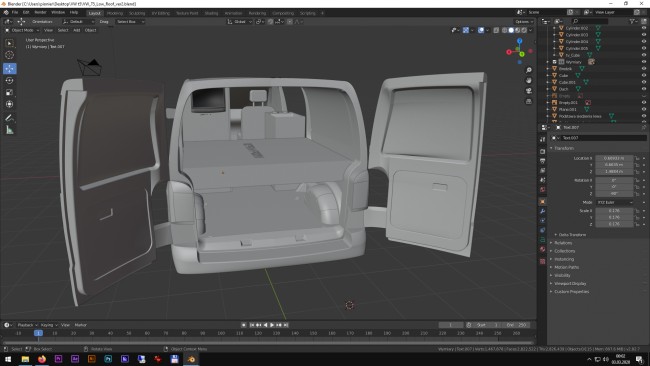This screenshot has width=650, height=366.
Task: Open the Render menu
Action: click(40, 12)
